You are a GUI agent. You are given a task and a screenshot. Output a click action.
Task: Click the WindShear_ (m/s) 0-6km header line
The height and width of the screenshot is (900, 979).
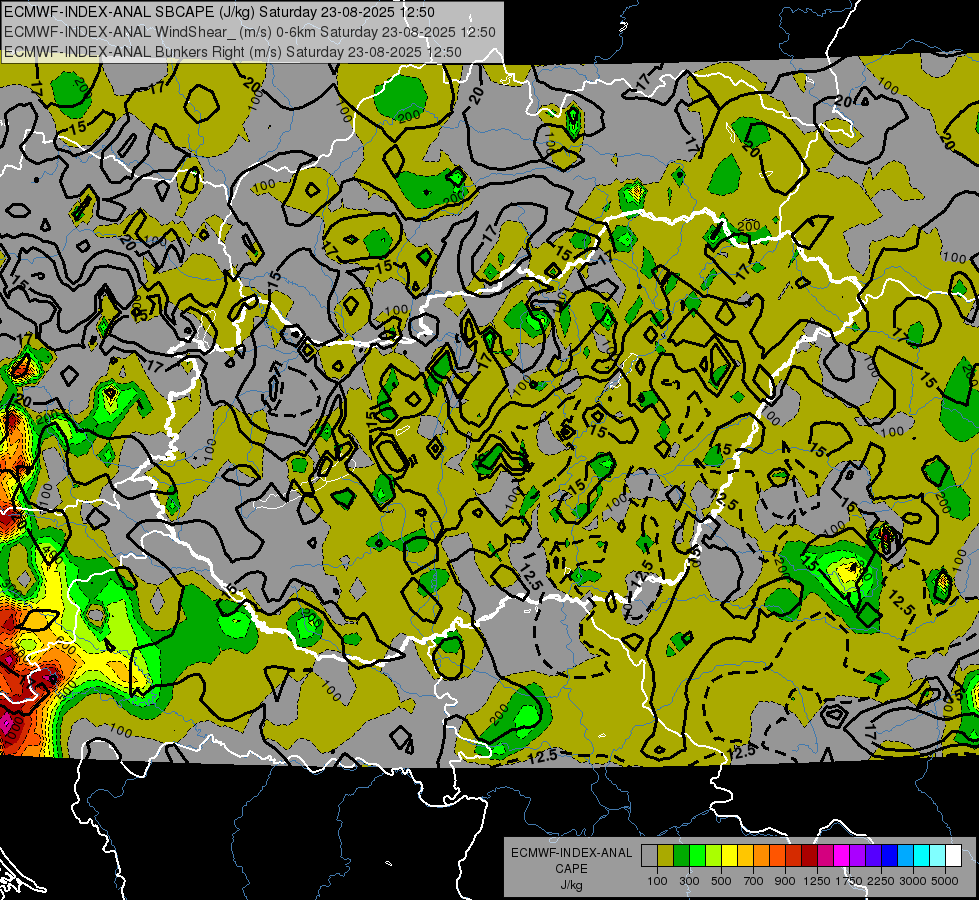(250, 32)
